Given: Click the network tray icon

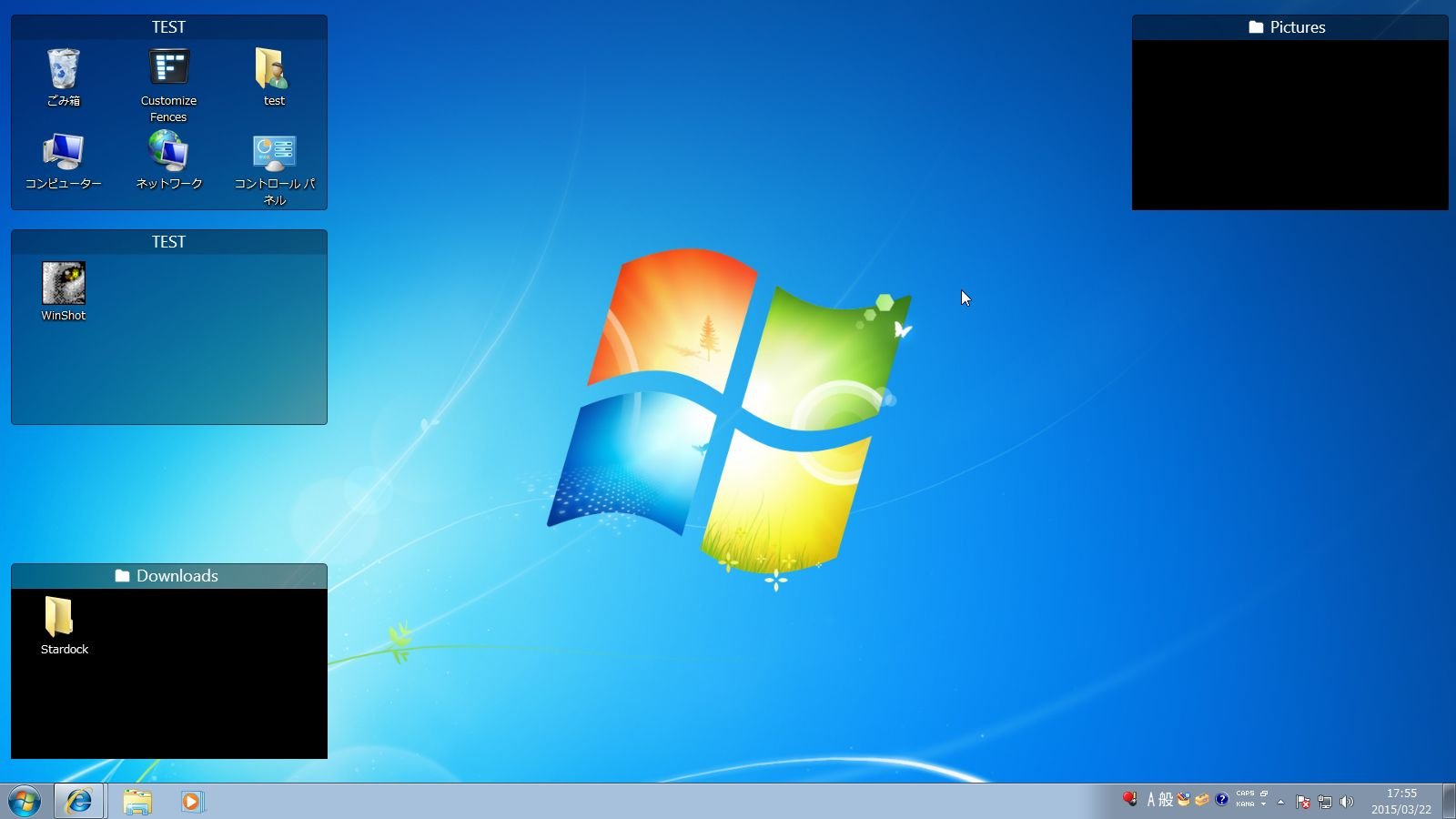Looking at the screenshot, I should click(1325, 802).
